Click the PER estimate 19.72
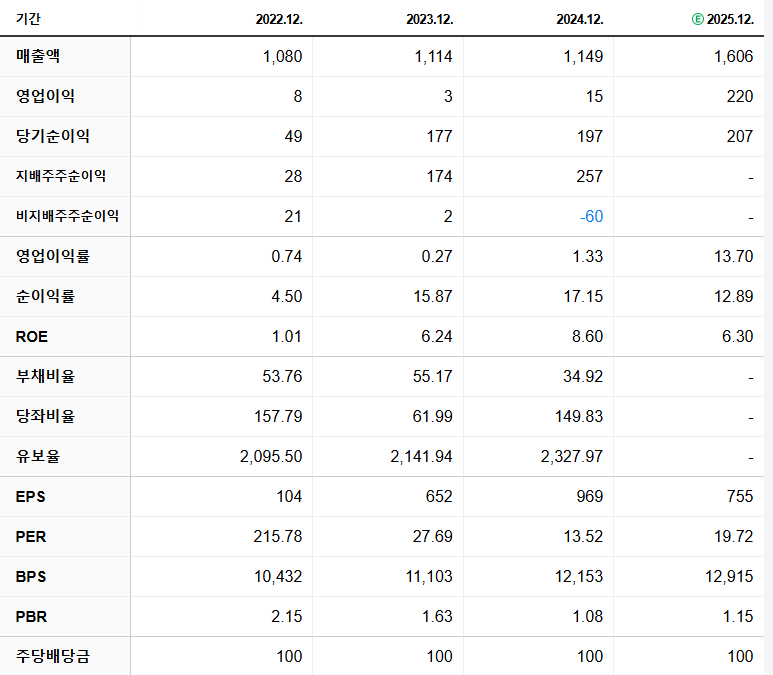 734,536
